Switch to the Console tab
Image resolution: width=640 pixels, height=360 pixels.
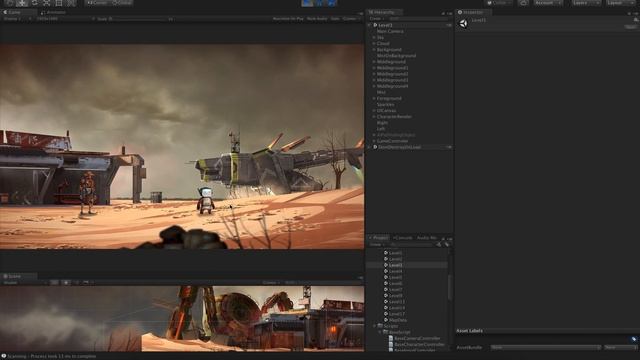[403, 238]
